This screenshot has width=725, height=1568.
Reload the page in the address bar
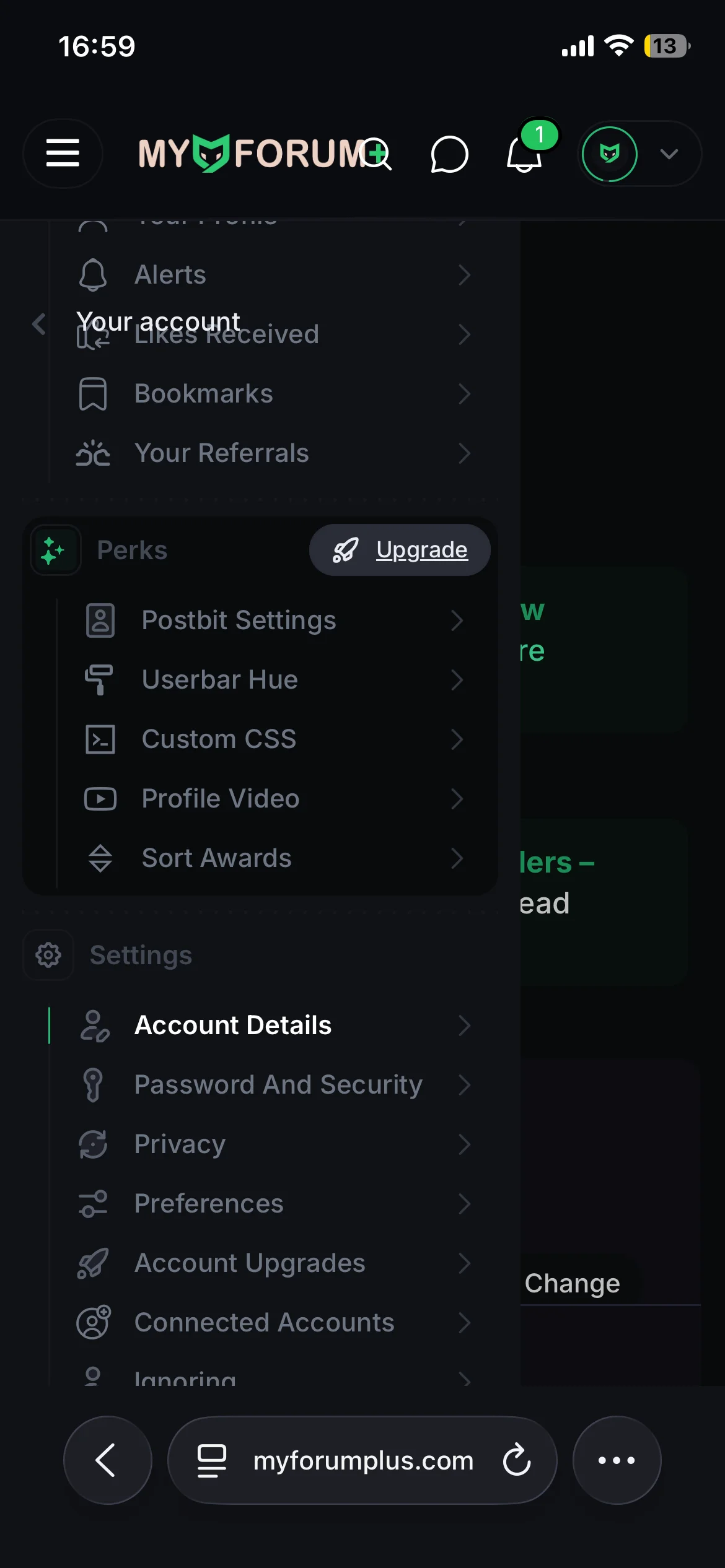(x=517, y=1460)
